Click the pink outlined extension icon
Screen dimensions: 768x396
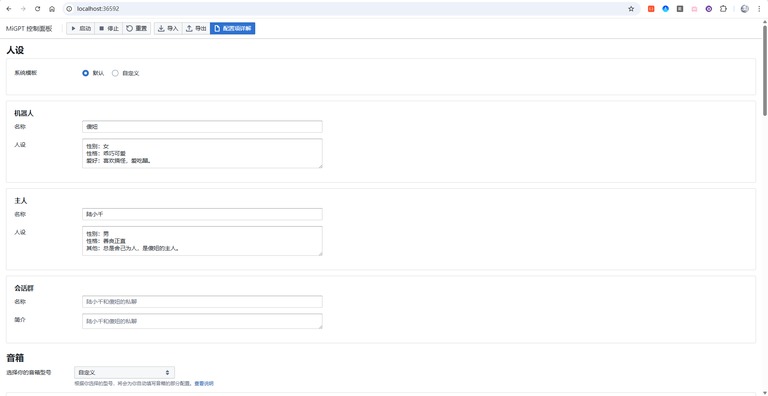tap(694, 9)
